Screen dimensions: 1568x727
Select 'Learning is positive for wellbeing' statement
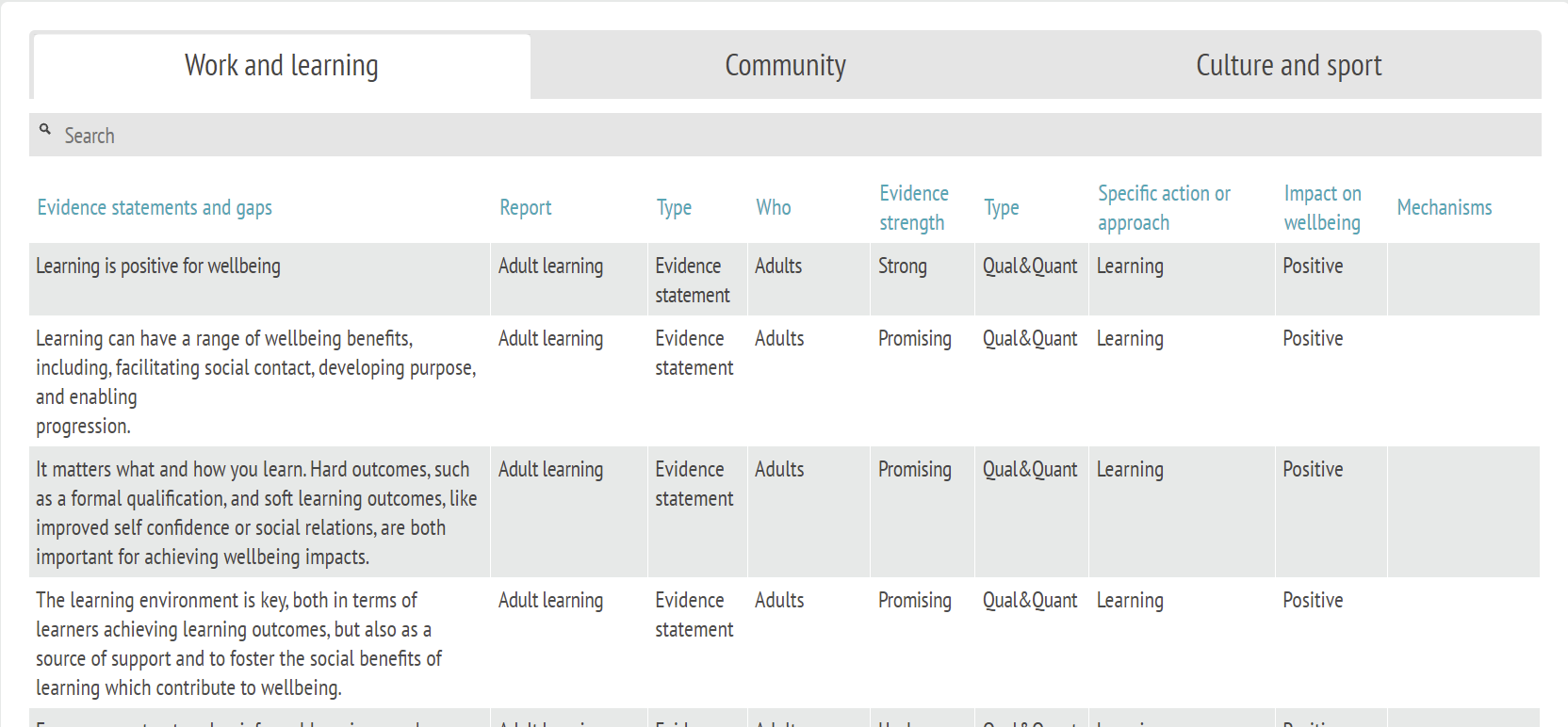158,267
